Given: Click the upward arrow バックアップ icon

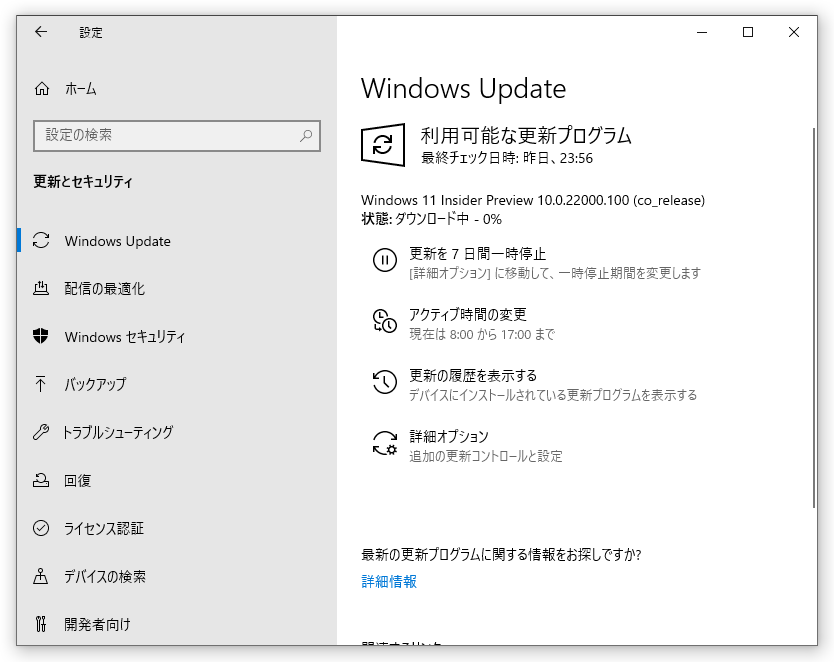Looking at the screenshot, I should 40,384.
